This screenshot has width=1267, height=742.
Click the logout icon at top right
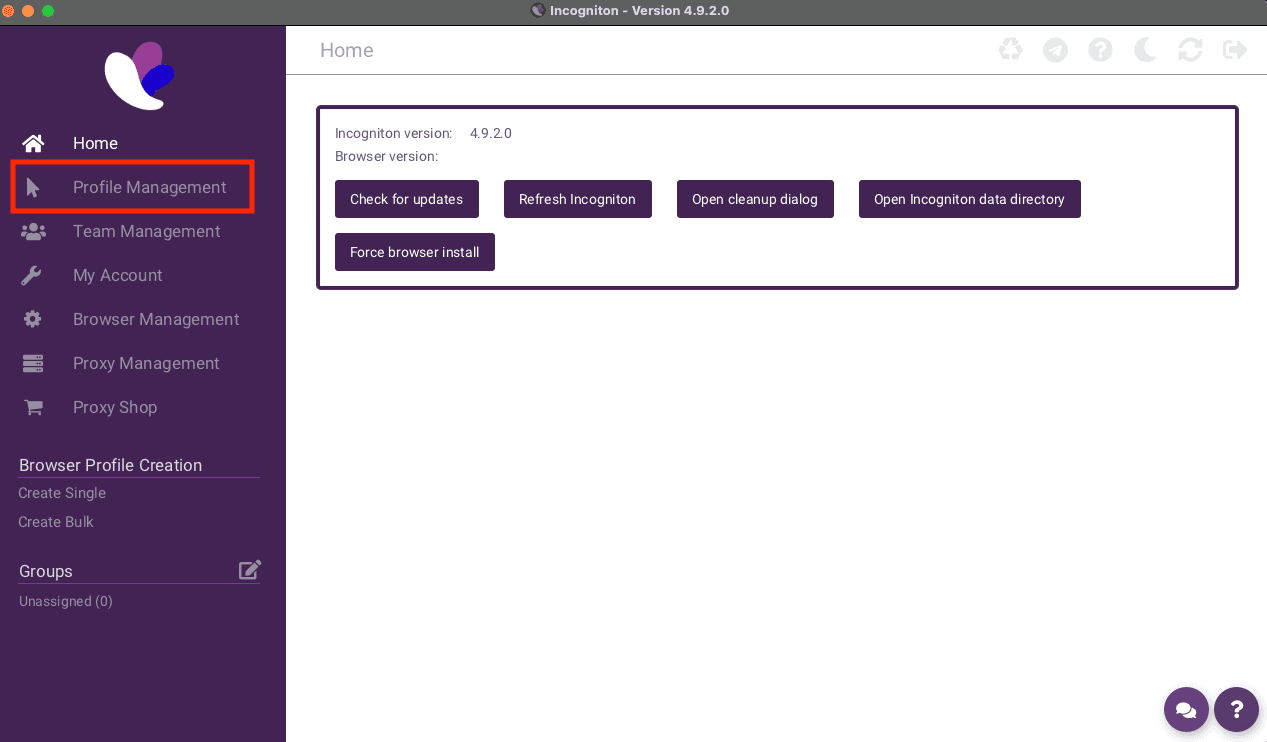pos(1234,49)
